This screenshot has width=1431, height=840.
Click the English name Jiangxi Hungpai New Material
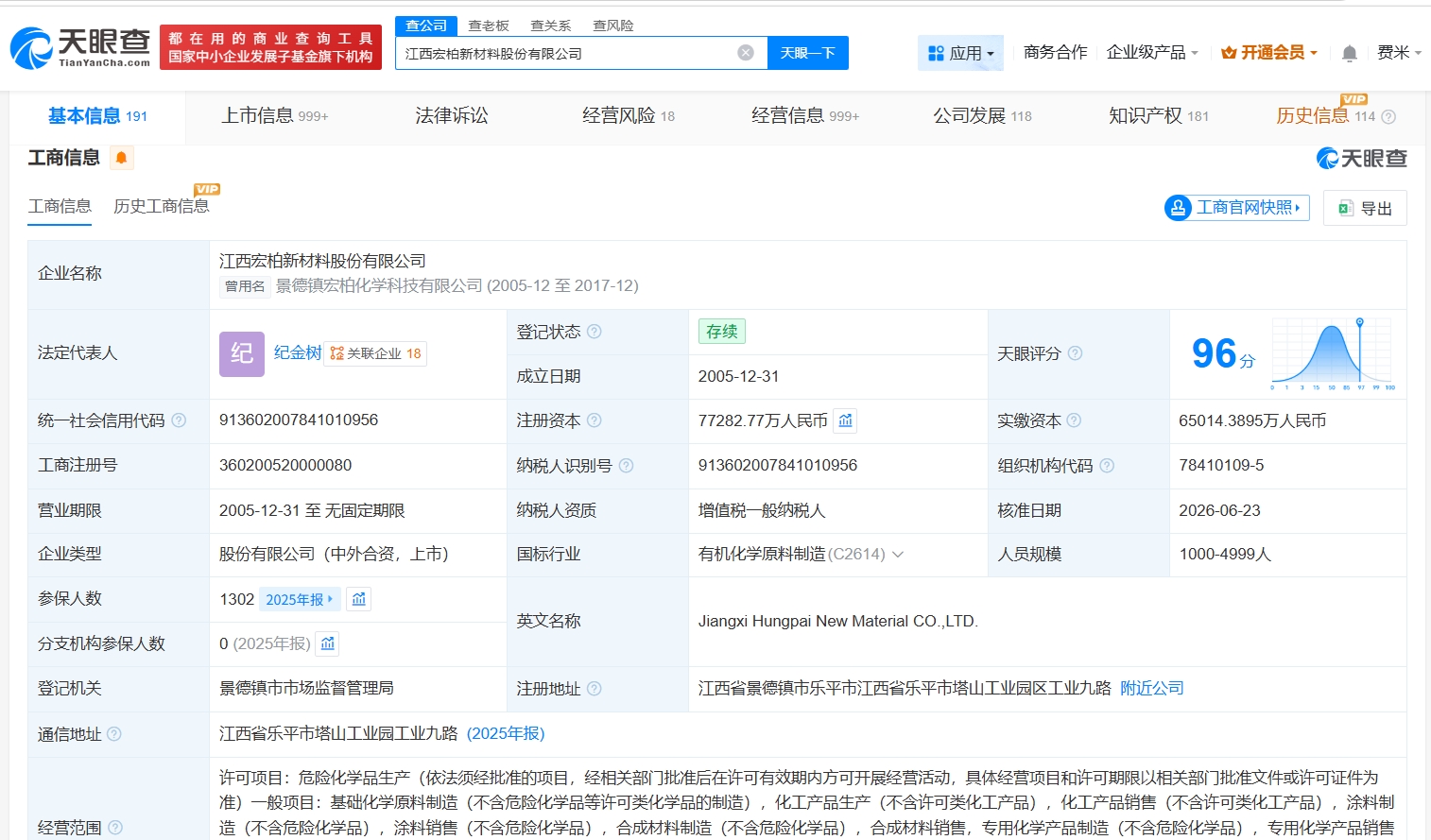(x=838, y=622)
